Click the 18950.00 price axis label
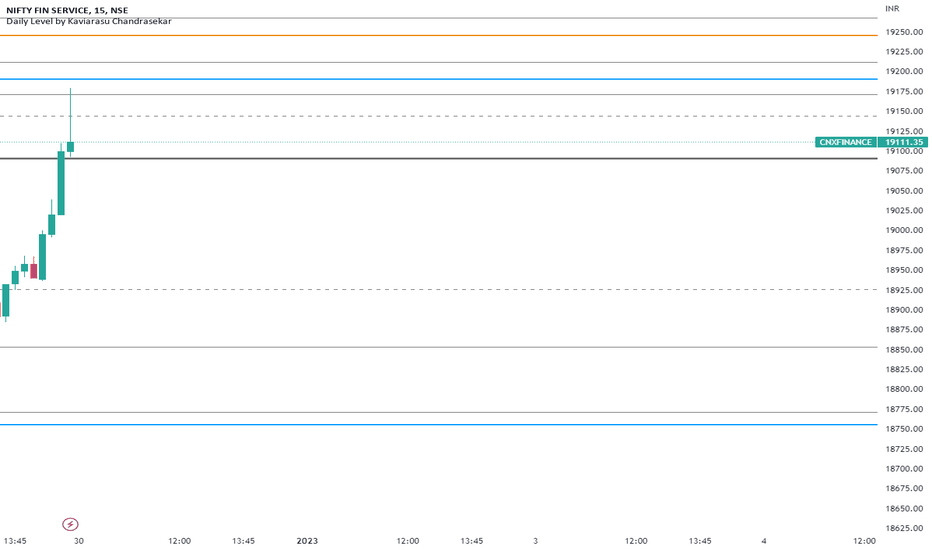Viewport: 932px width, 550px height. tap(904, 270)
